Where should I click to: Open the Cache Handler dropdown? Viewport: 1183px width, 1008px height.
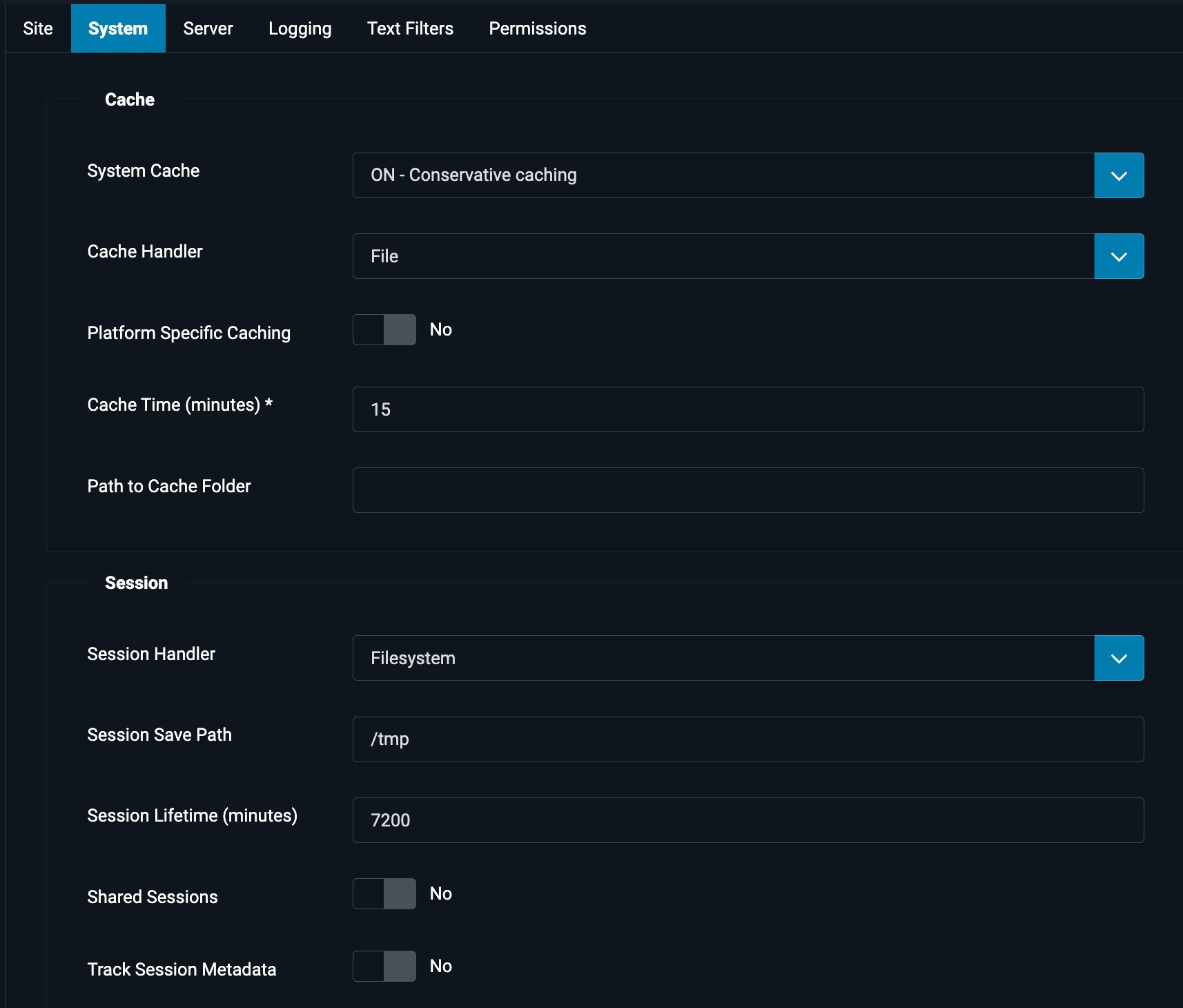tap(747, 256)
